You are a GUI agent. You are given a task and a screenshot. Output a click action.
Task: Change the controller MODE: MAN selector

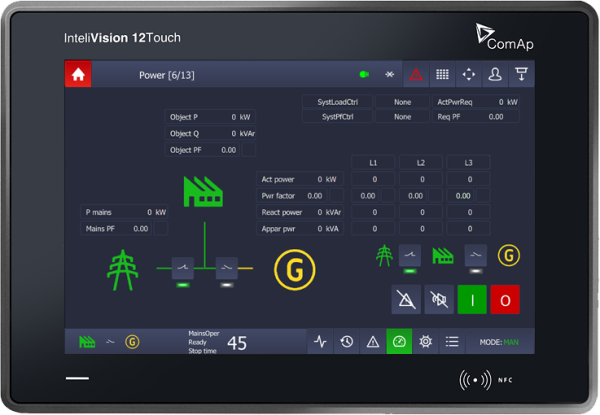499,342
